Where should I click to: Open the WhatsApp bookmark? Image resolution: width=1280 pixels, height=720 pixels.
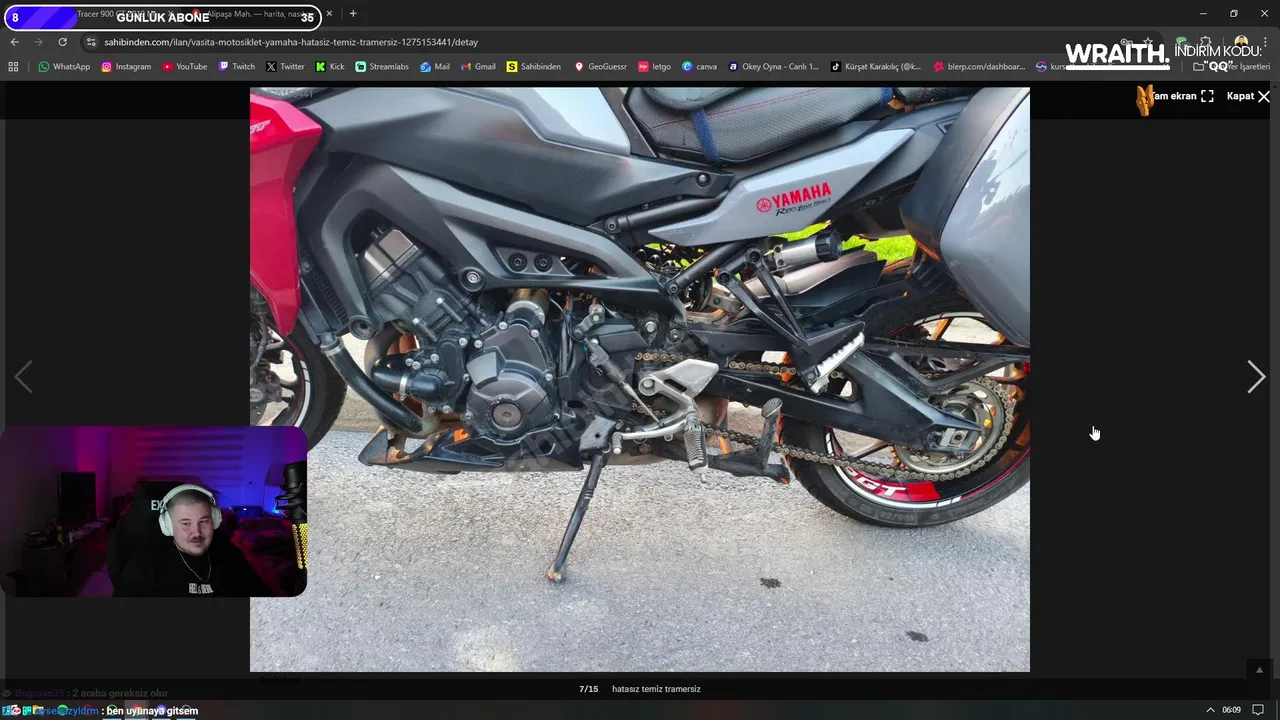coord(63,66)
